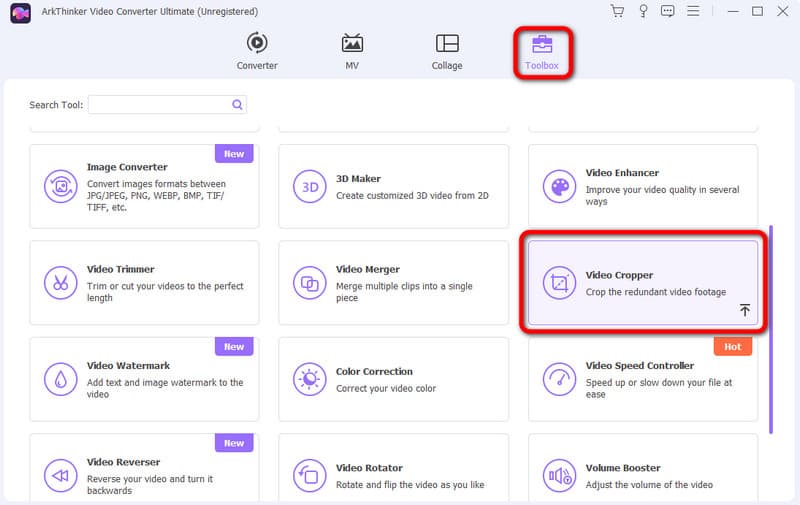Open the Color Correction sun icon
This screenshot has height=505, width=800.
pyautogui.click(x=310, y=379)
